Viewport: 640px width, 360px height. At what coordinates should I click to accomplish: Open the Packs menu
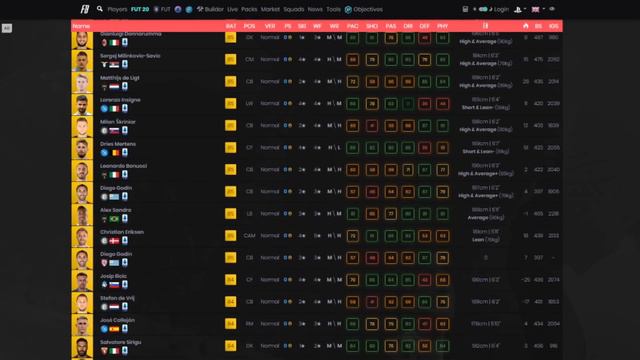[x=249, y=9]
